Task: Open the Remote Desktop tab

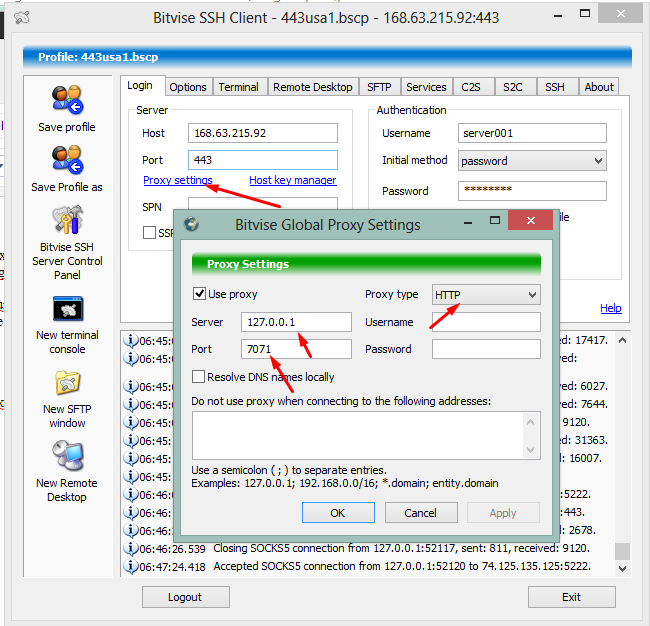Action: (x=313, y=87)
